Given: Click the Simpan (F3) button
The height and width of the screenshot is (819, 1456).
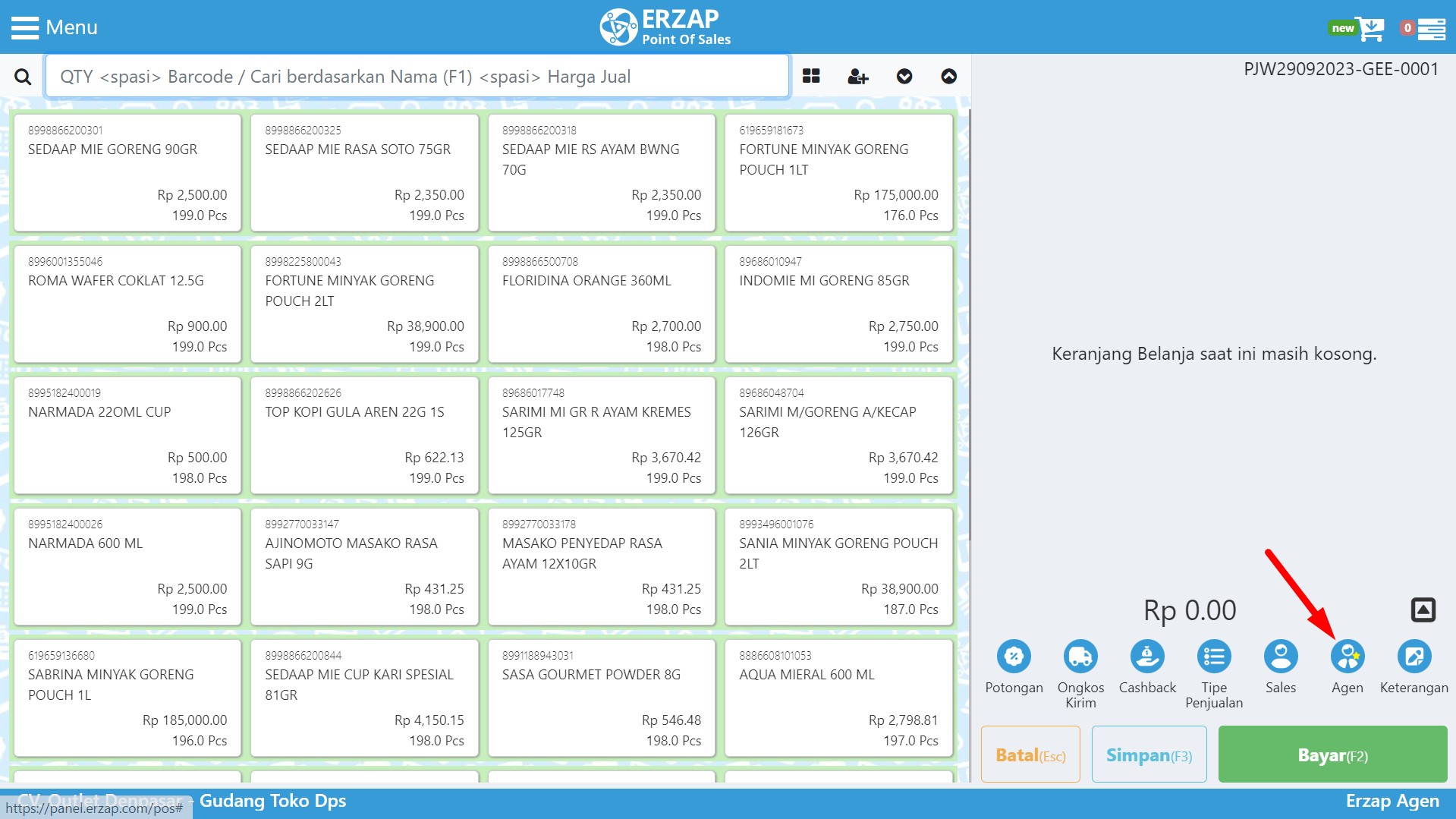Looking at the screenshot, I should click(1149, 754).
